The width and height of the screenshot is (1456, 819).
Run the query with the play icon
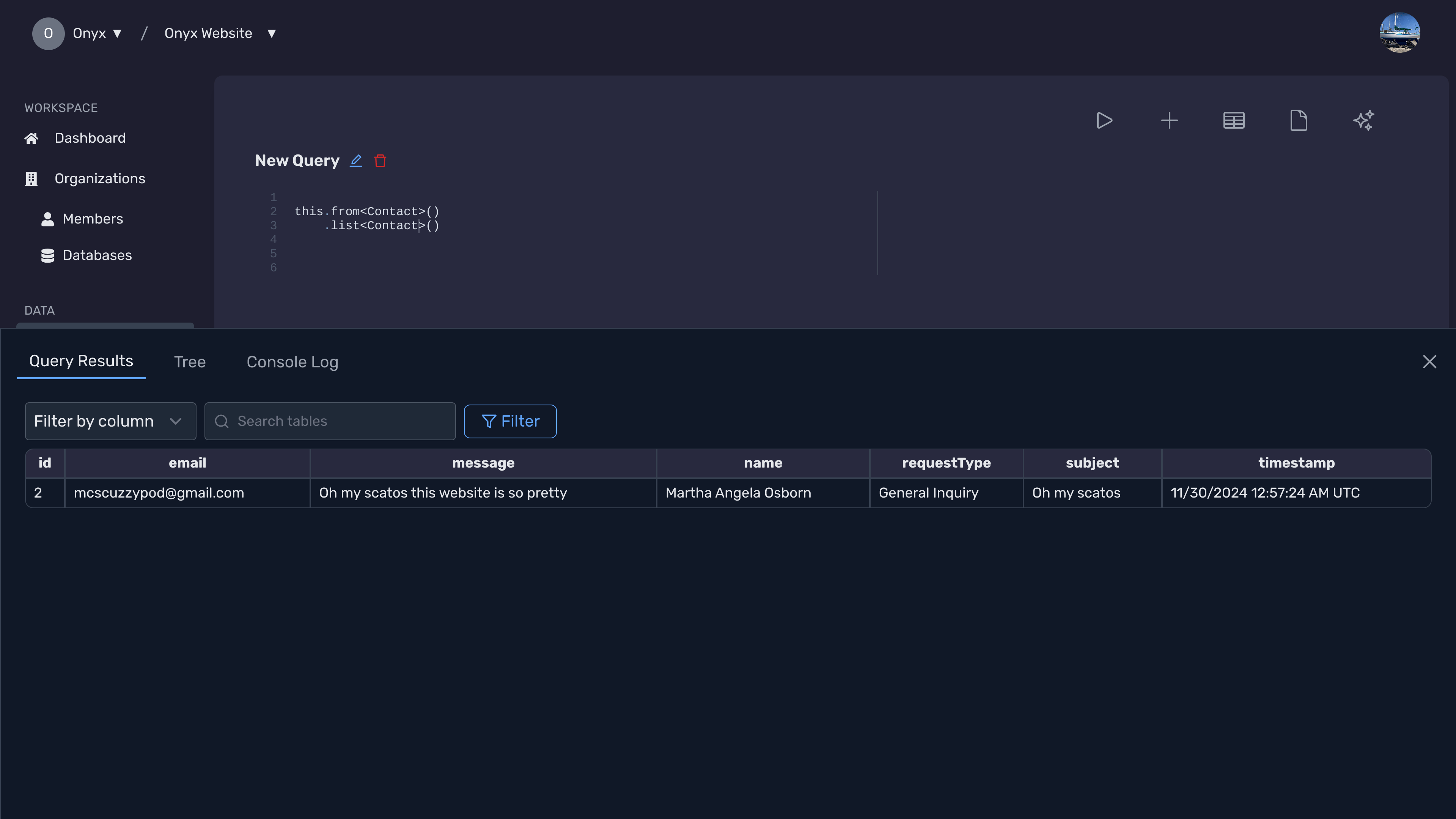point(1104,120)
